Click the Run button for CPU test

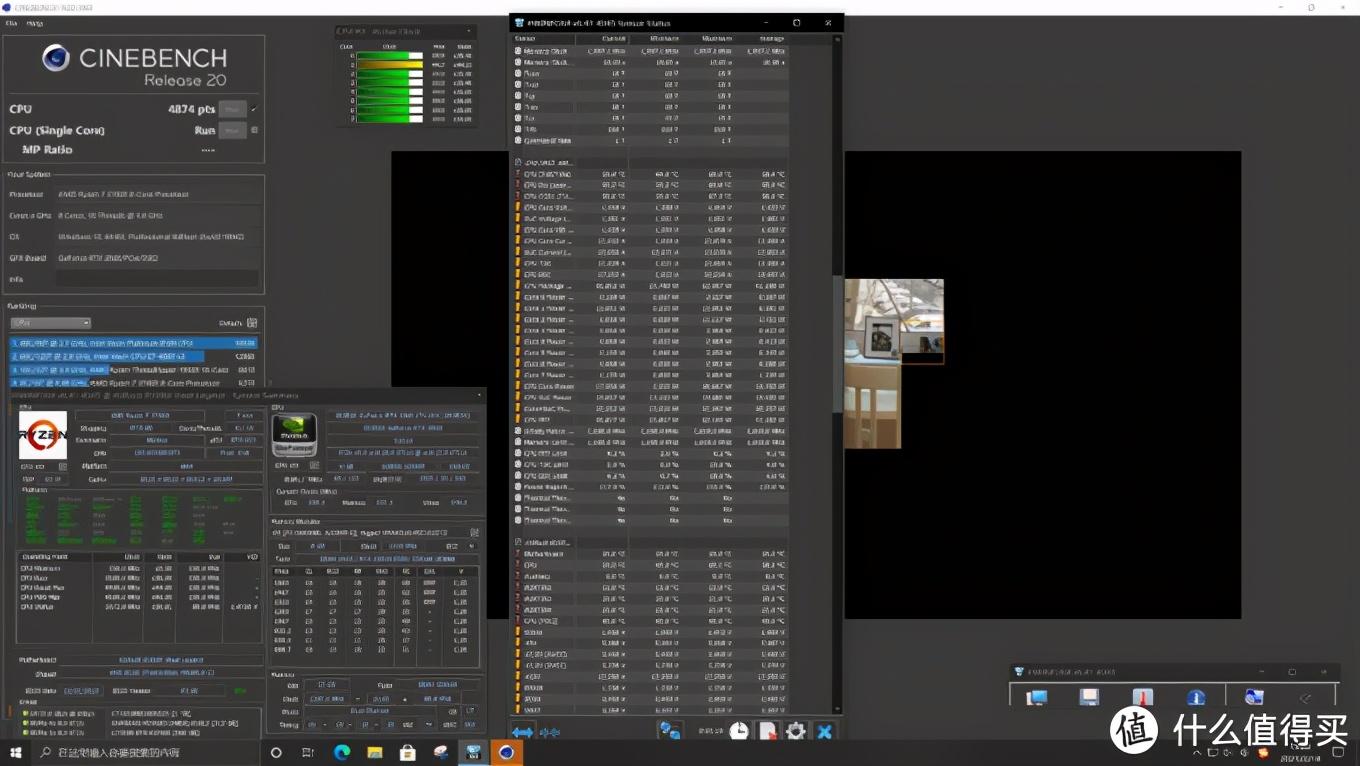[232, 109]
